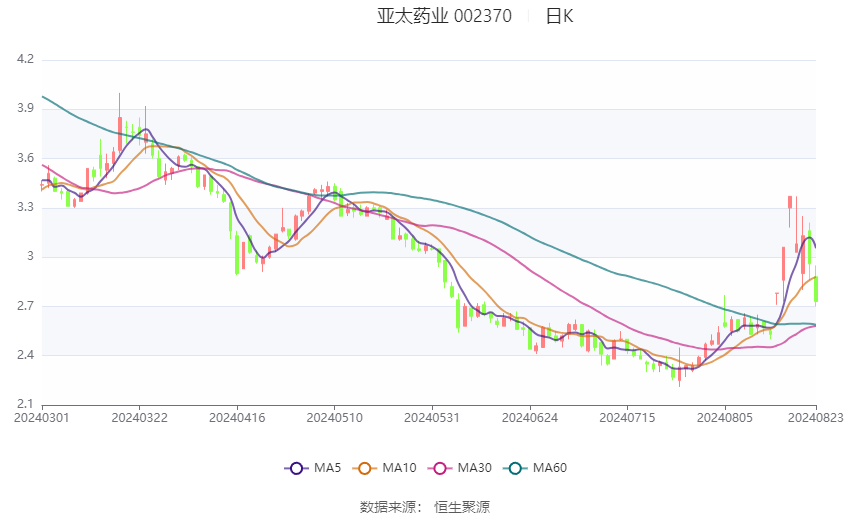Select the 日K chart period label
Screen dimensions: 850x517
pyautogui.click(x=559, y=16)
